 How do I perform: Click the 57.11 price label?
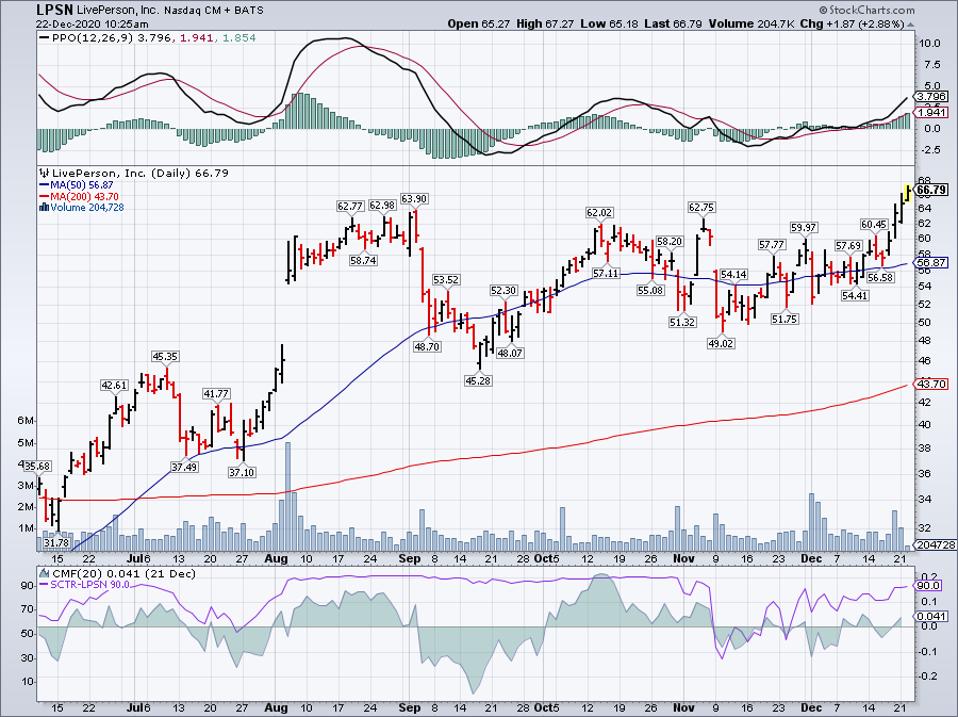[x=605, y=274]
